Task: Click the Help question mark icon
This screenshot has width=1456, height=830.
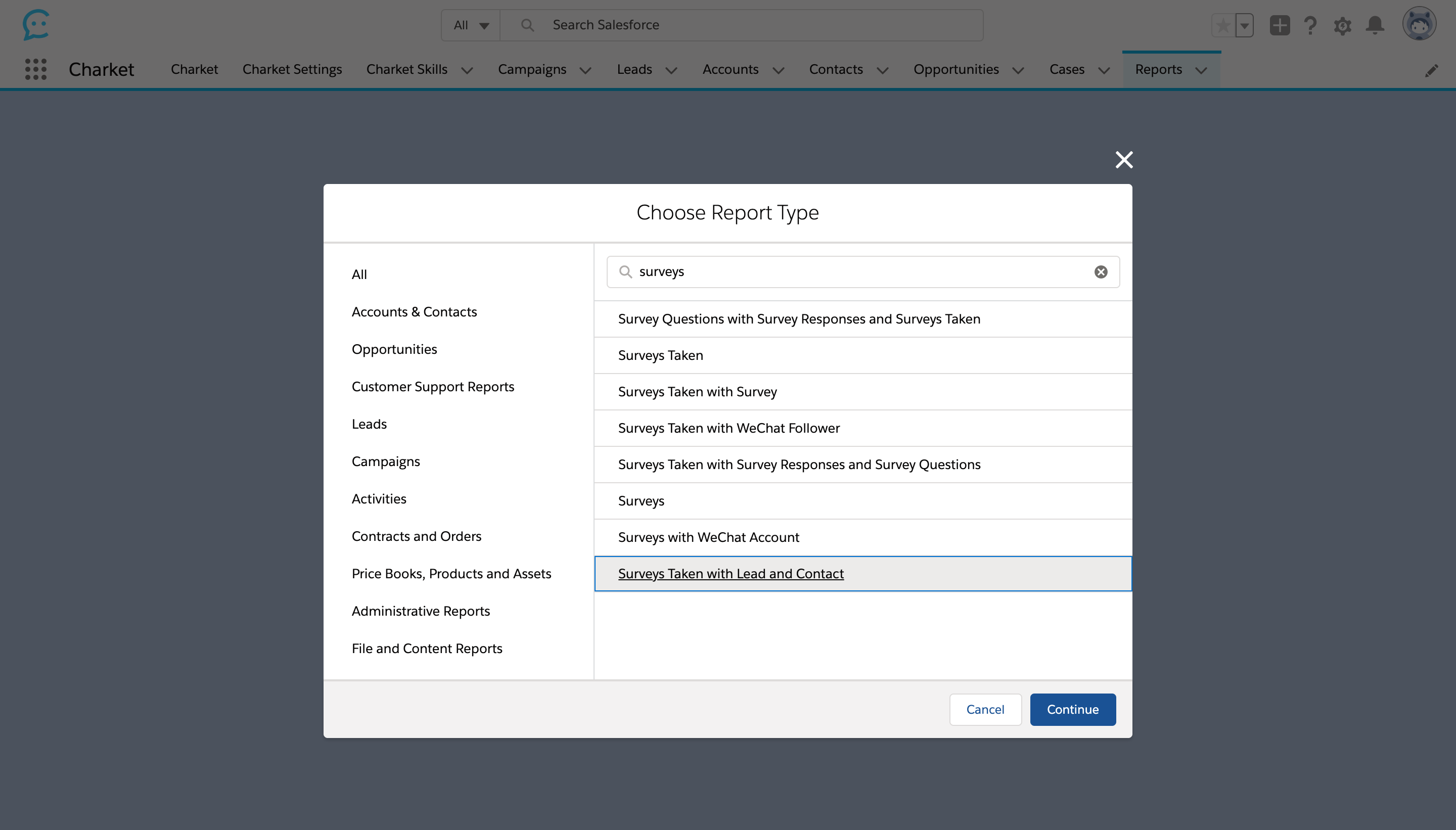Action: point(1310,25)
